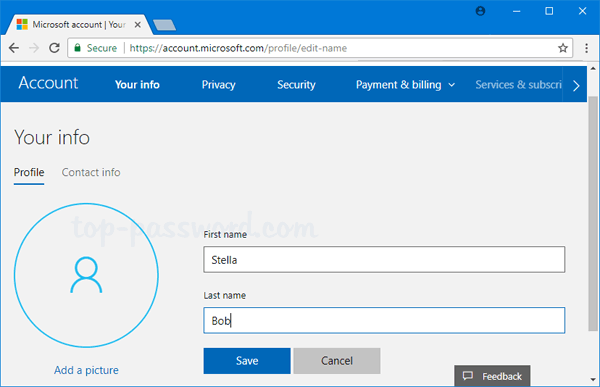Minimize the Chrome window

[x=516, y=11]
